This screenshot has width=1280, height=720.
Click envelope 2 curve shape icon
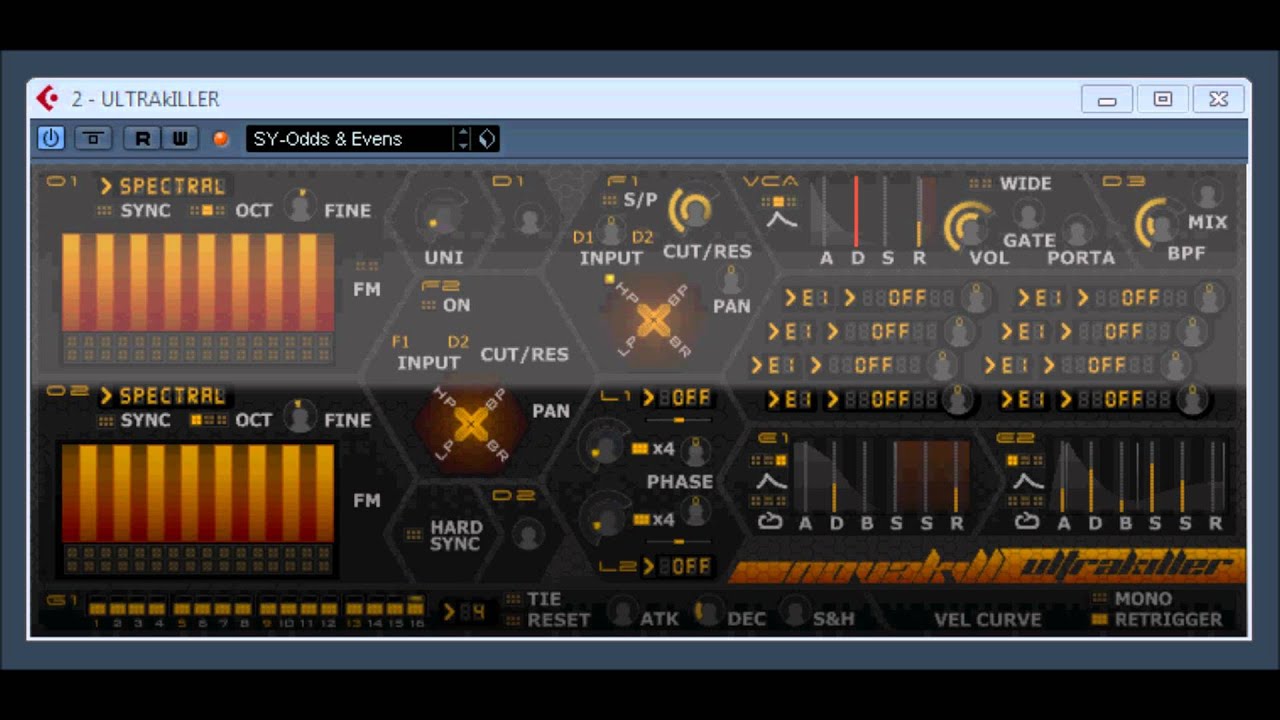1028,481
